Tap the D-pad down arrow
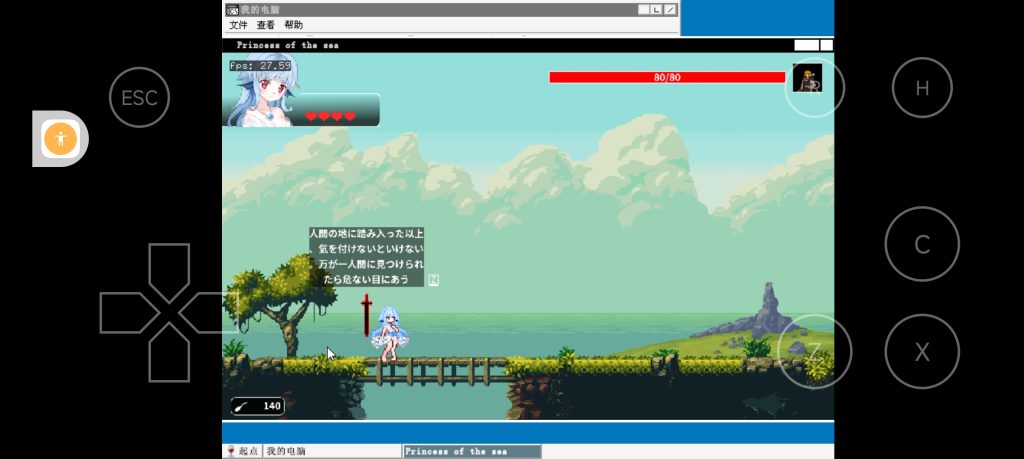This screenshot has width=1024, height=459. click(x=169, y=354)
